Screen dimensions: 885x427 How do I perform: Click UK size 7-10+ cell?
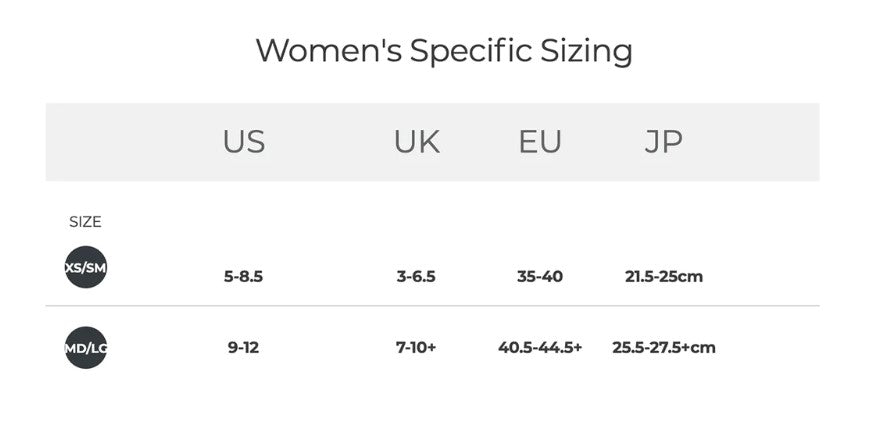[x=416, y=347]
